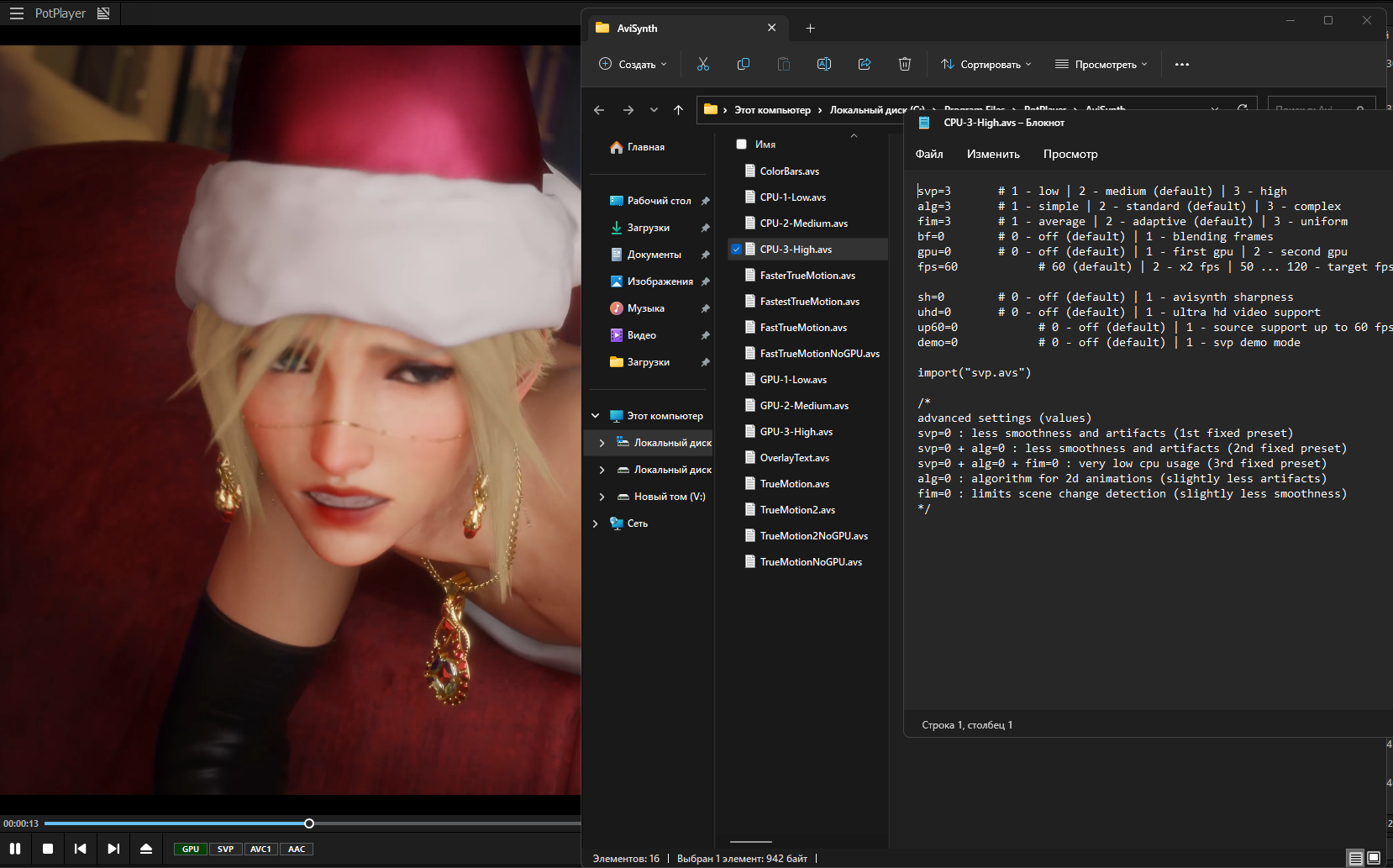The image size is (1393, 868).
Task: Select the ColorBars.avs file
Action: tap(789, 171)
